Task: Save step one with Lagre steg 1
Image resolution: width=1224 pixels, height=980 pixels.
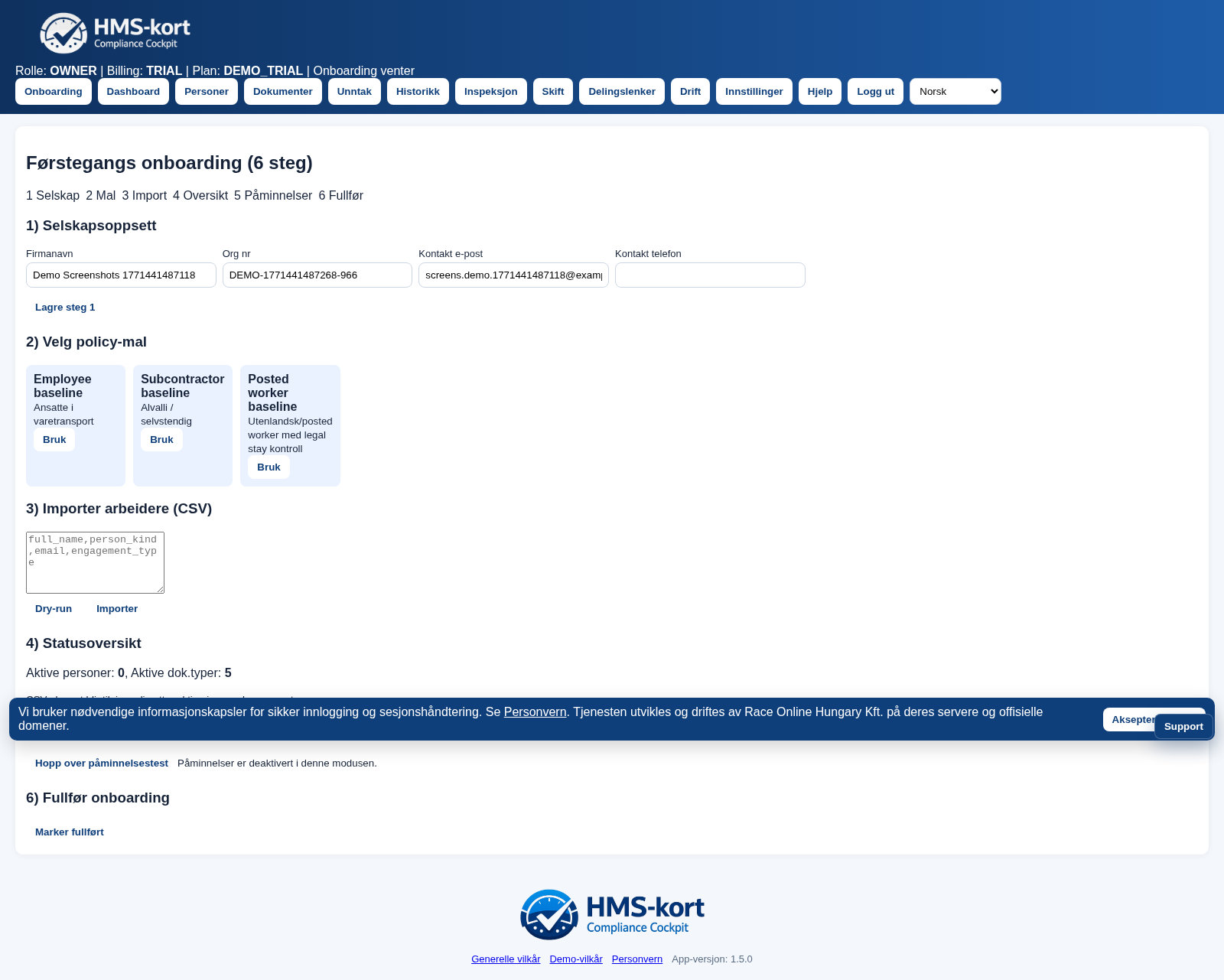Action: pos(65,307)
